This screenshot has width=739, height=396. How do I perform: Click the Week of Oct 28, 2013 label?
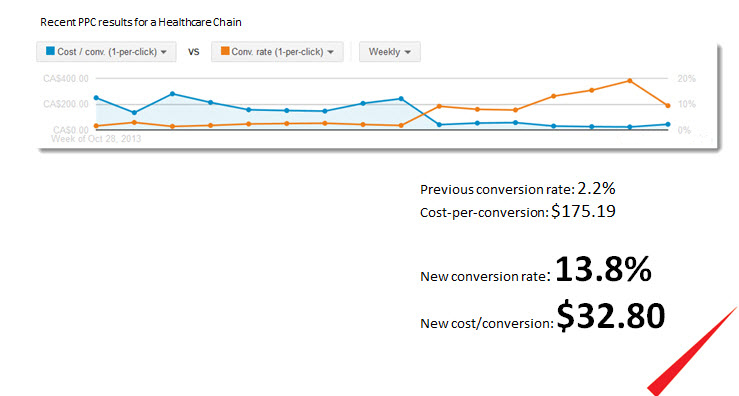click(96, 139)
